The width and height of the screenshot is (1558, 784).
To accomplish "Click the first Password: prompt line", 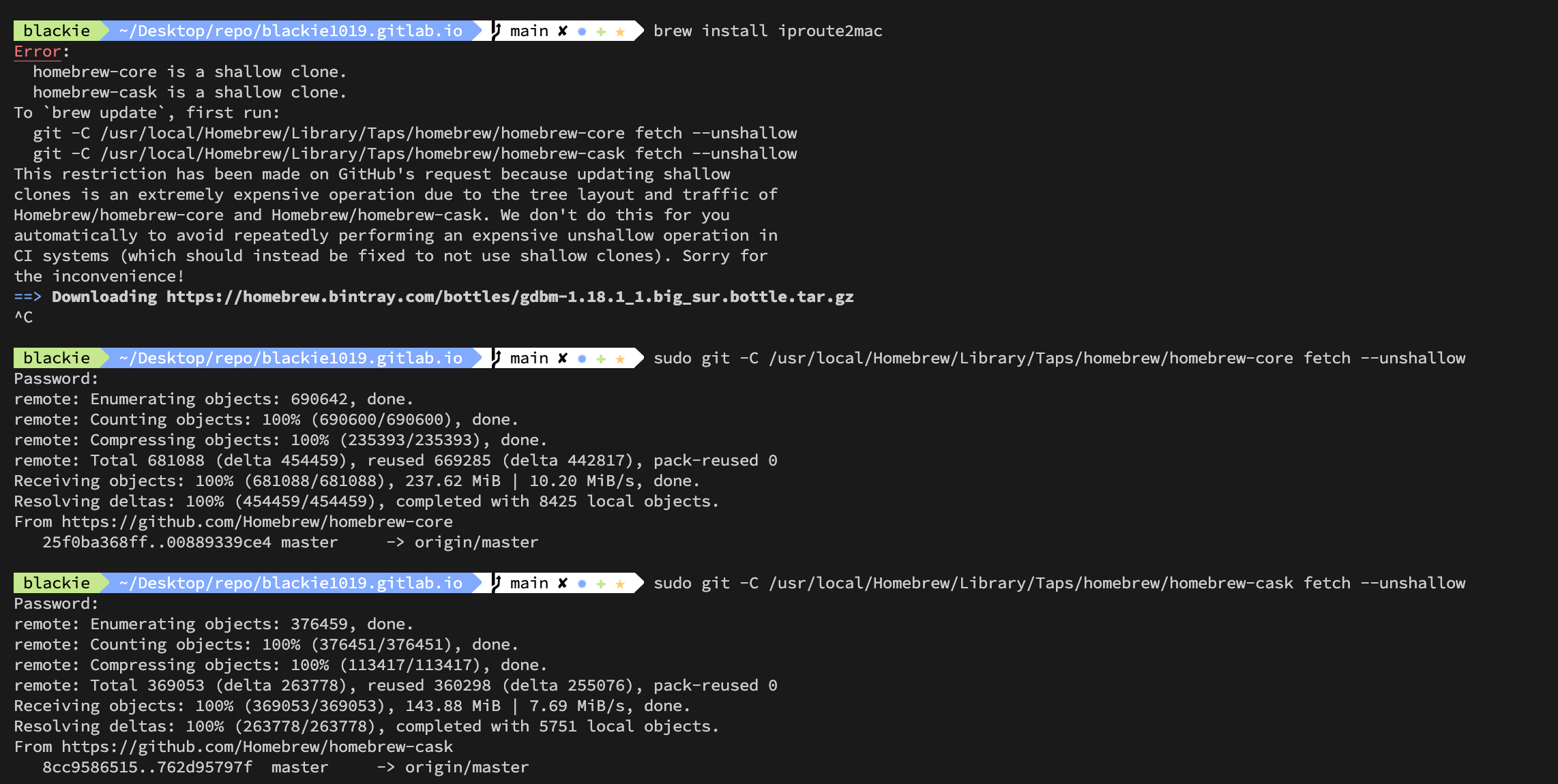I will [56, 378].
